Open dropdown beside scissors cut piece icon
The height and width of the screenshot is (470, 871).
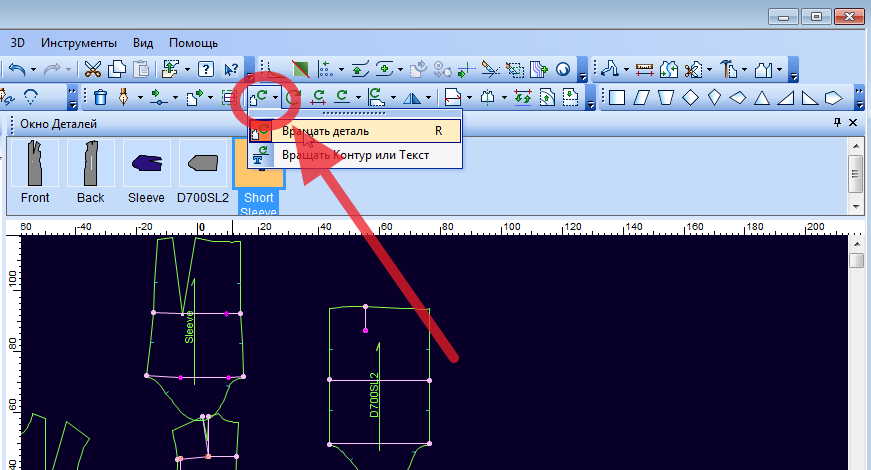click(x=709, y=70)
